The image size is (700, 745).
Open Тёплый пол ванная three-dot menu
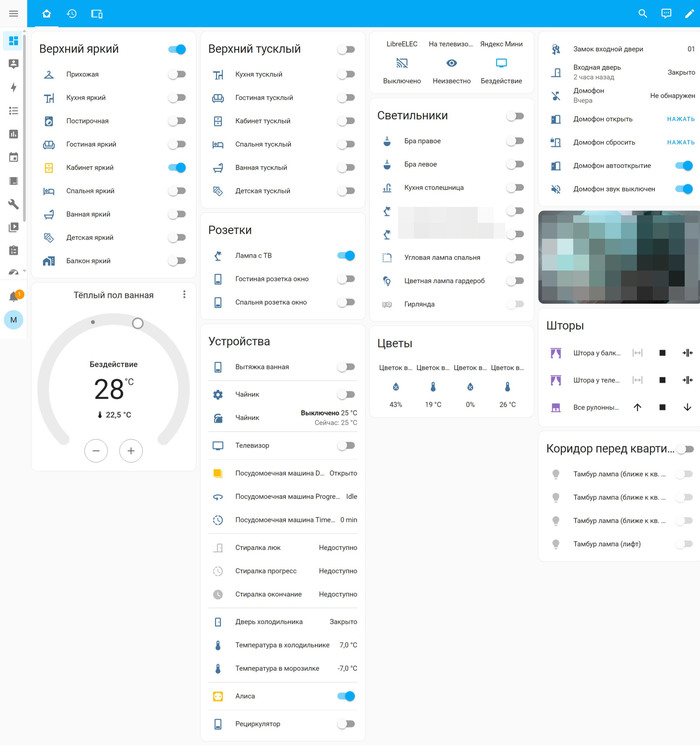tap(184, 295)
